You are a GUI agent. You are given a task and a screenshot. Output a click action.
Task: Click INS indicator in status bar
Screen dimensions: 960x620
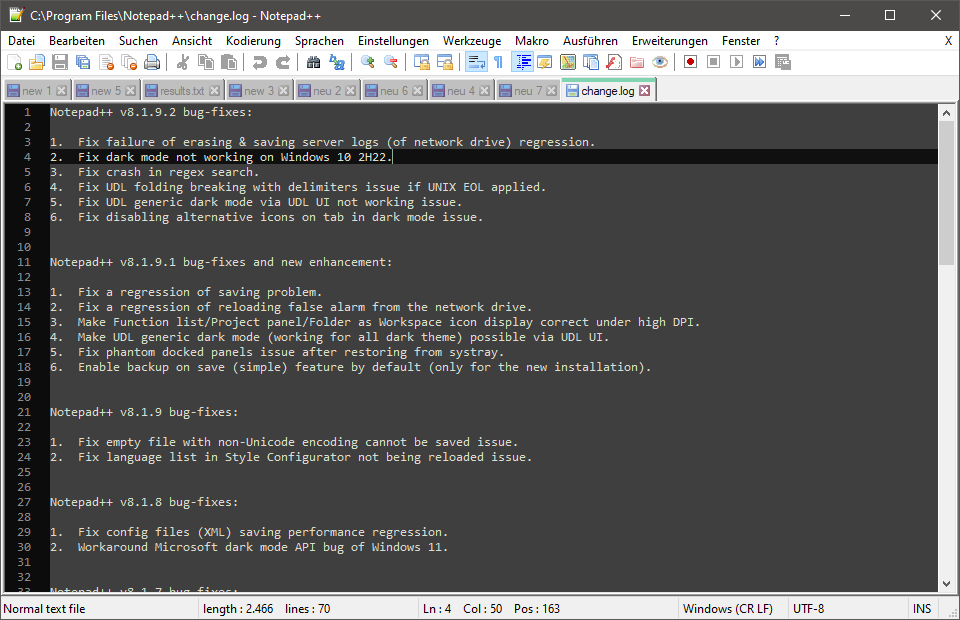click(x=921, y=609)
